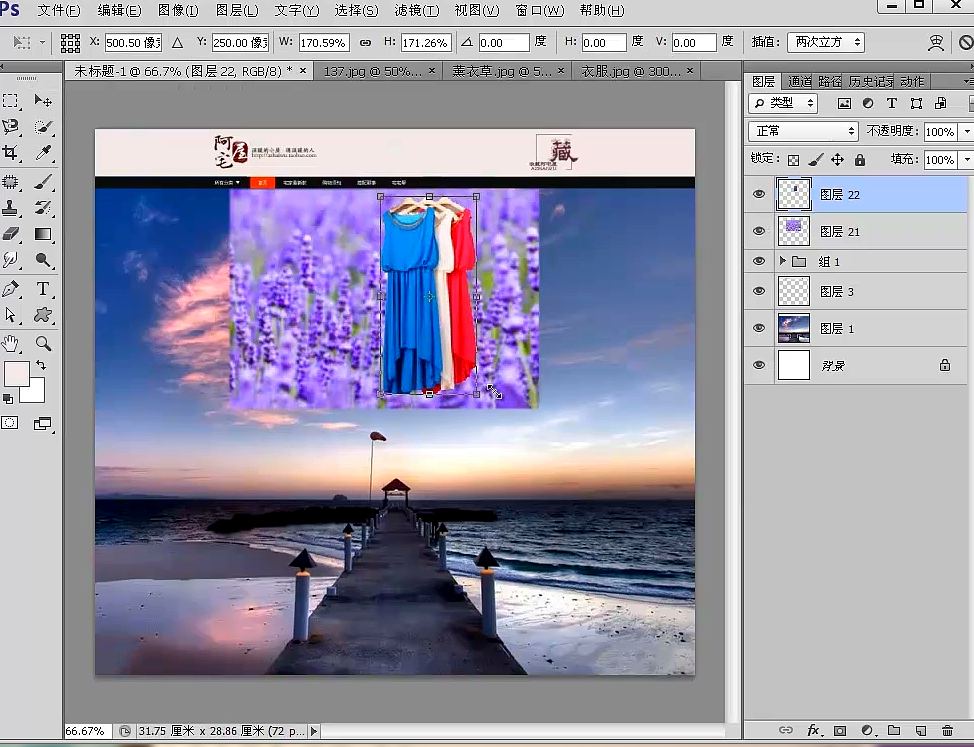
Task: Click the W width input field
Action: pos(322,43)
